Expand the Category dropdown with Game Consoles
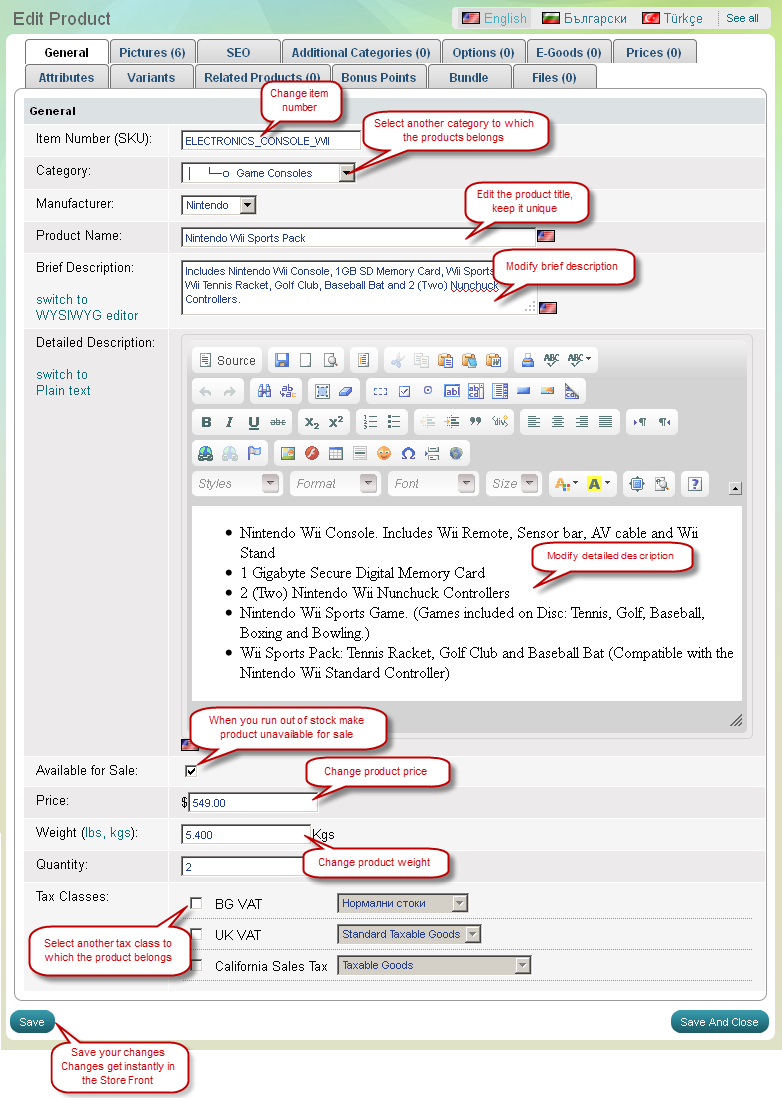782x1098 pixels. point(346,173)
